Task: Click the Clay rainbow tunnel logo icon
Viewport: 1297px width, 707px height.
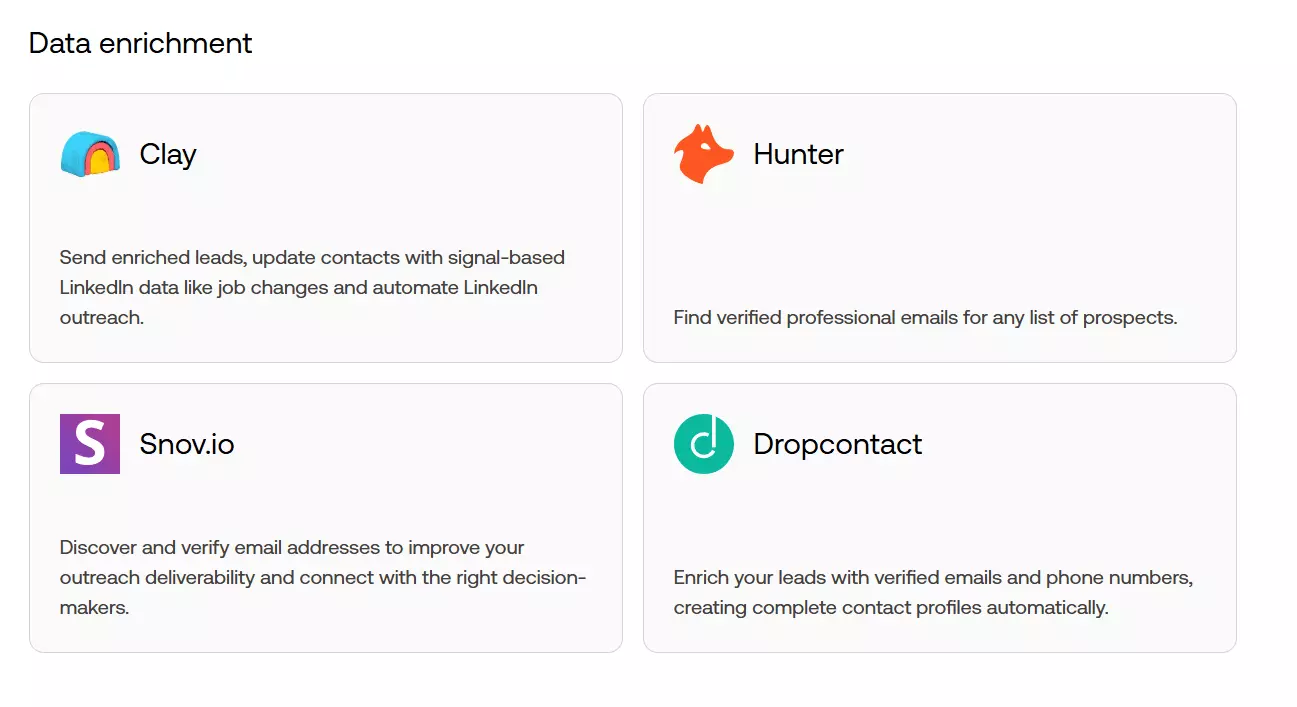Action: coord(89,155)
